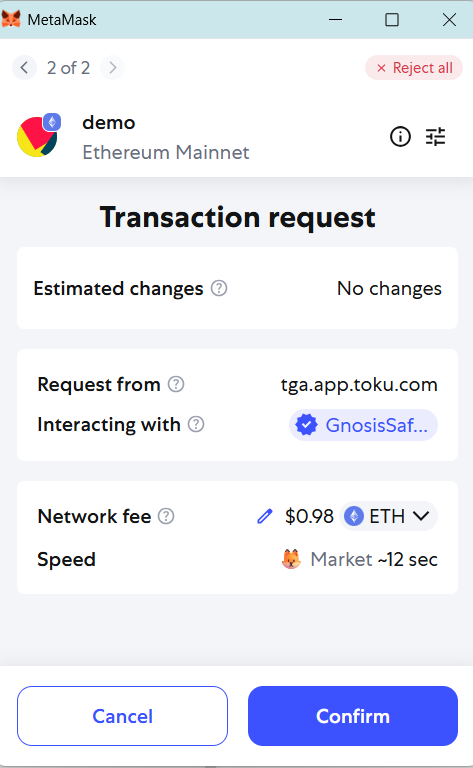473x768 pixels.
Task: Expand the chevron beside ETH
Action: click(421, 516)
